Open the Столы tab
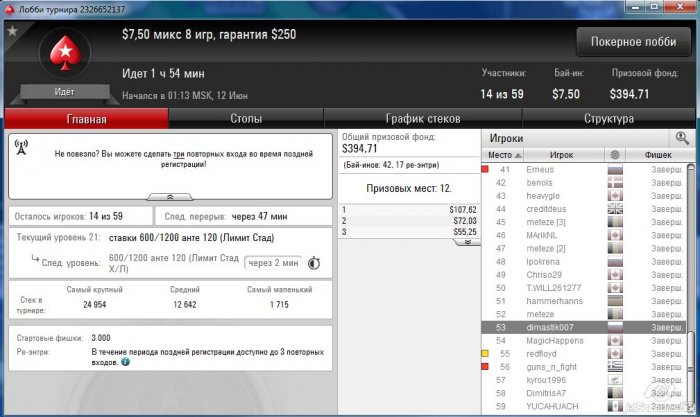 (x=246, y=119)
